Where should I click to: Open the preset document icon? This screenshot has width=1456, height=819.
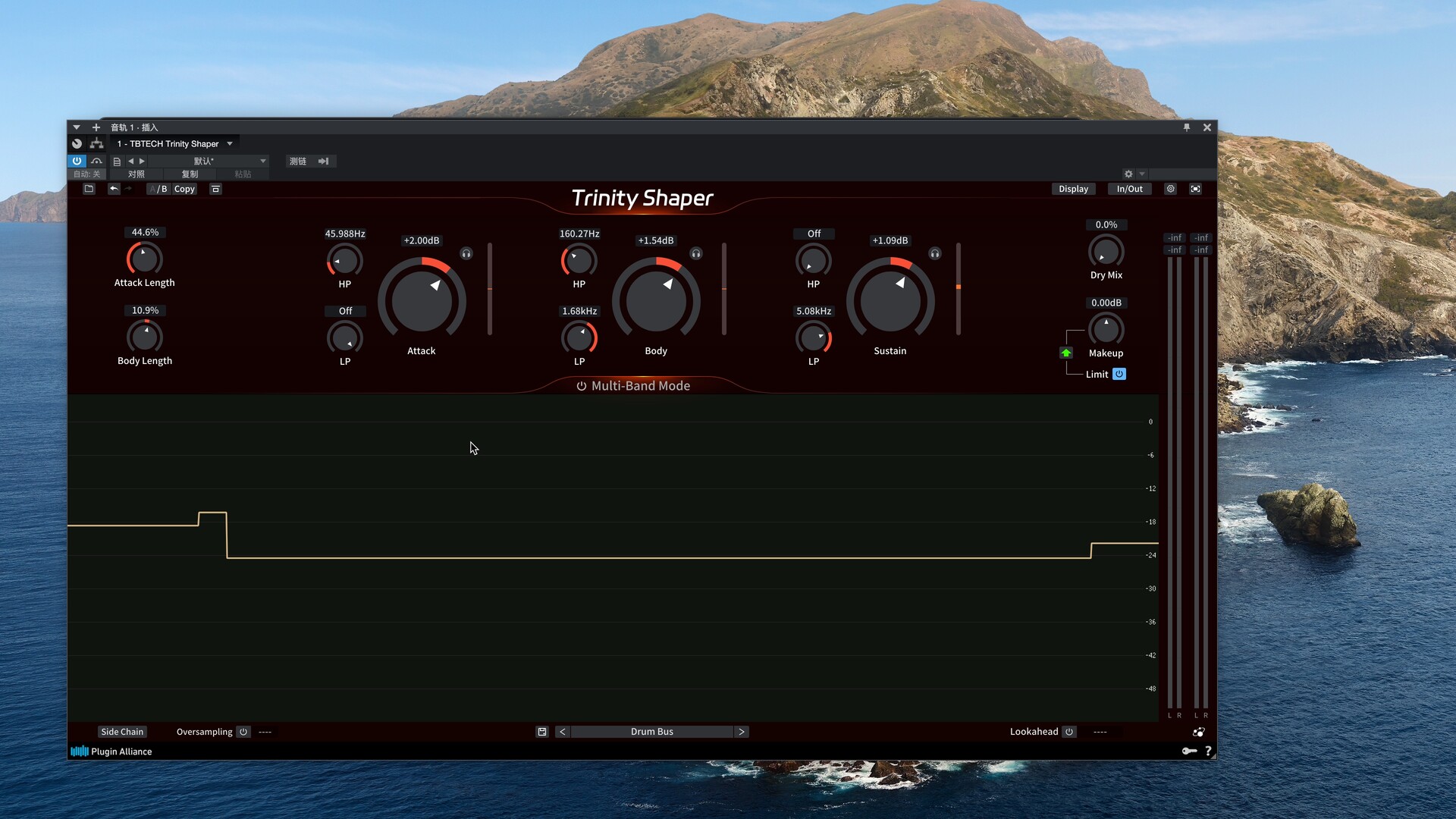point(117,162)
